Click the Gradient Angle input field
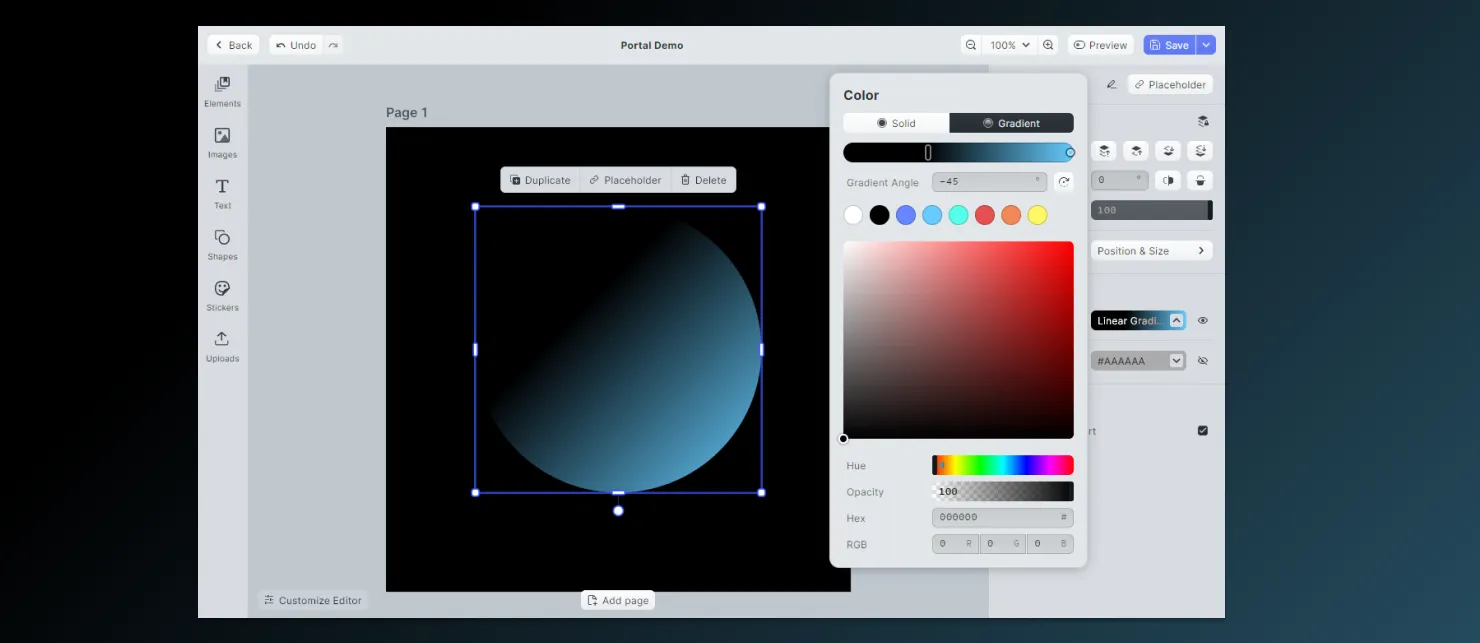The height and width of the screenshot is (643, 1480). [990, 182]
